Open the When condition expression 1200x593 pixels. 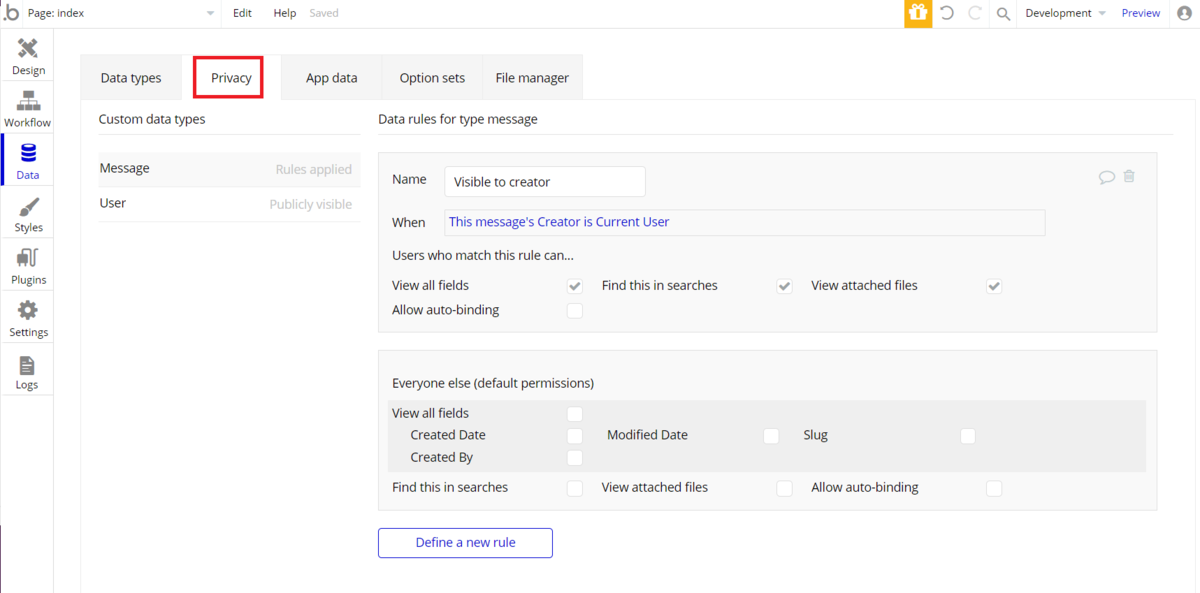pyautogui.click(x=744, y=222)
